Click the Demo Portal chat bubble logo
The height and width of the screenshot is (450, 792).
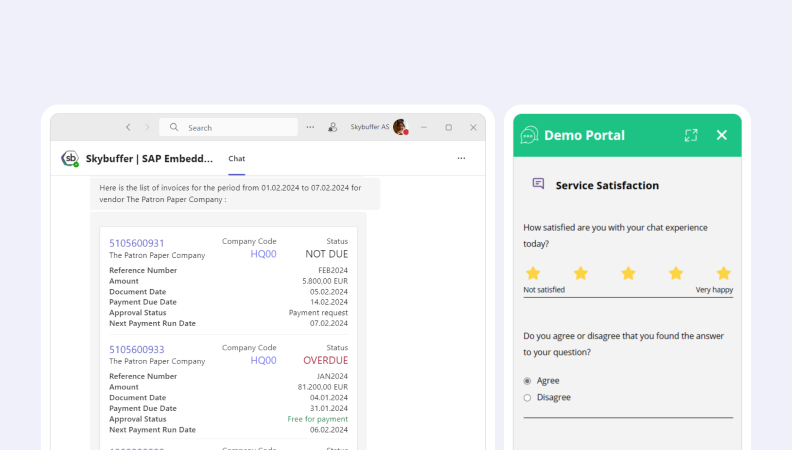(529, 135)
